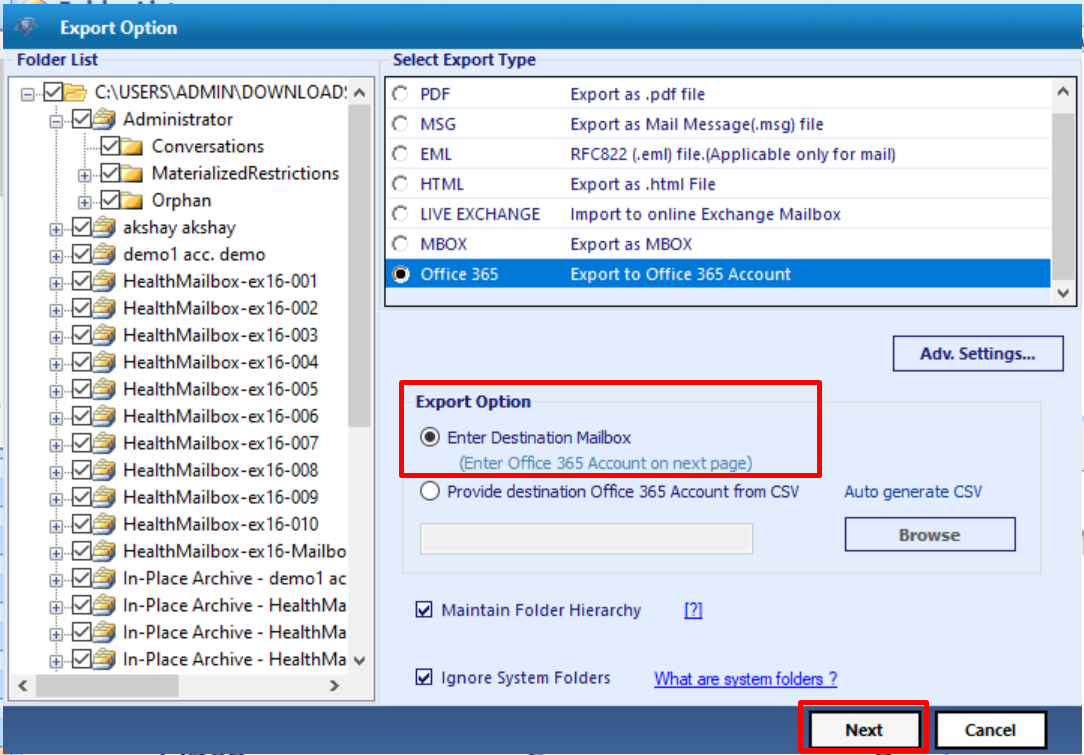Click the MaterializedRestrictions folder icon
1084x755 pixels.
[x=132, y=174]
